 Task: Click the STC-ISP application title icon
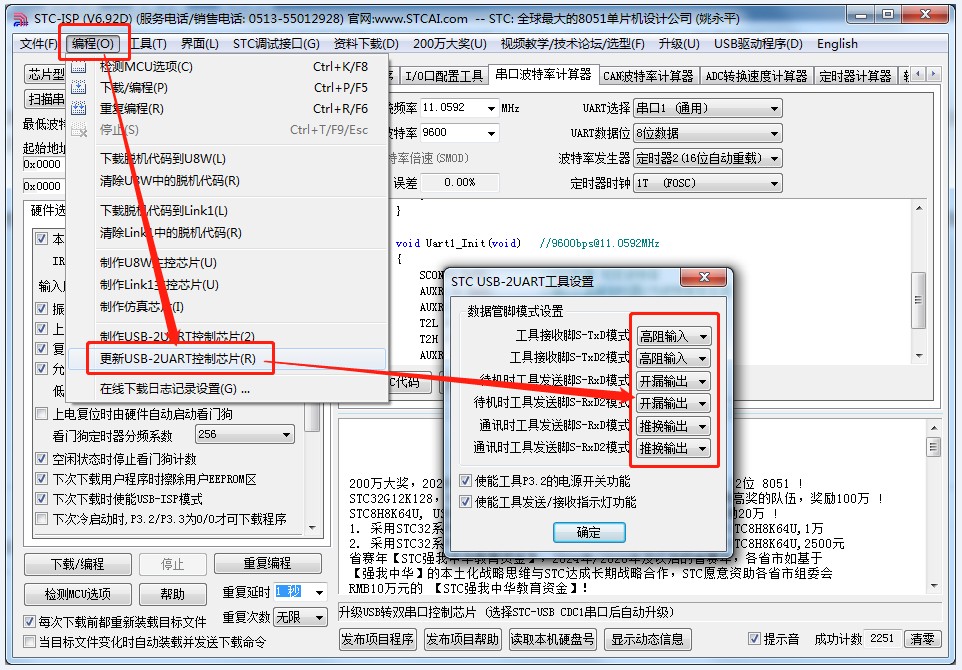click(x=20, y=19)
